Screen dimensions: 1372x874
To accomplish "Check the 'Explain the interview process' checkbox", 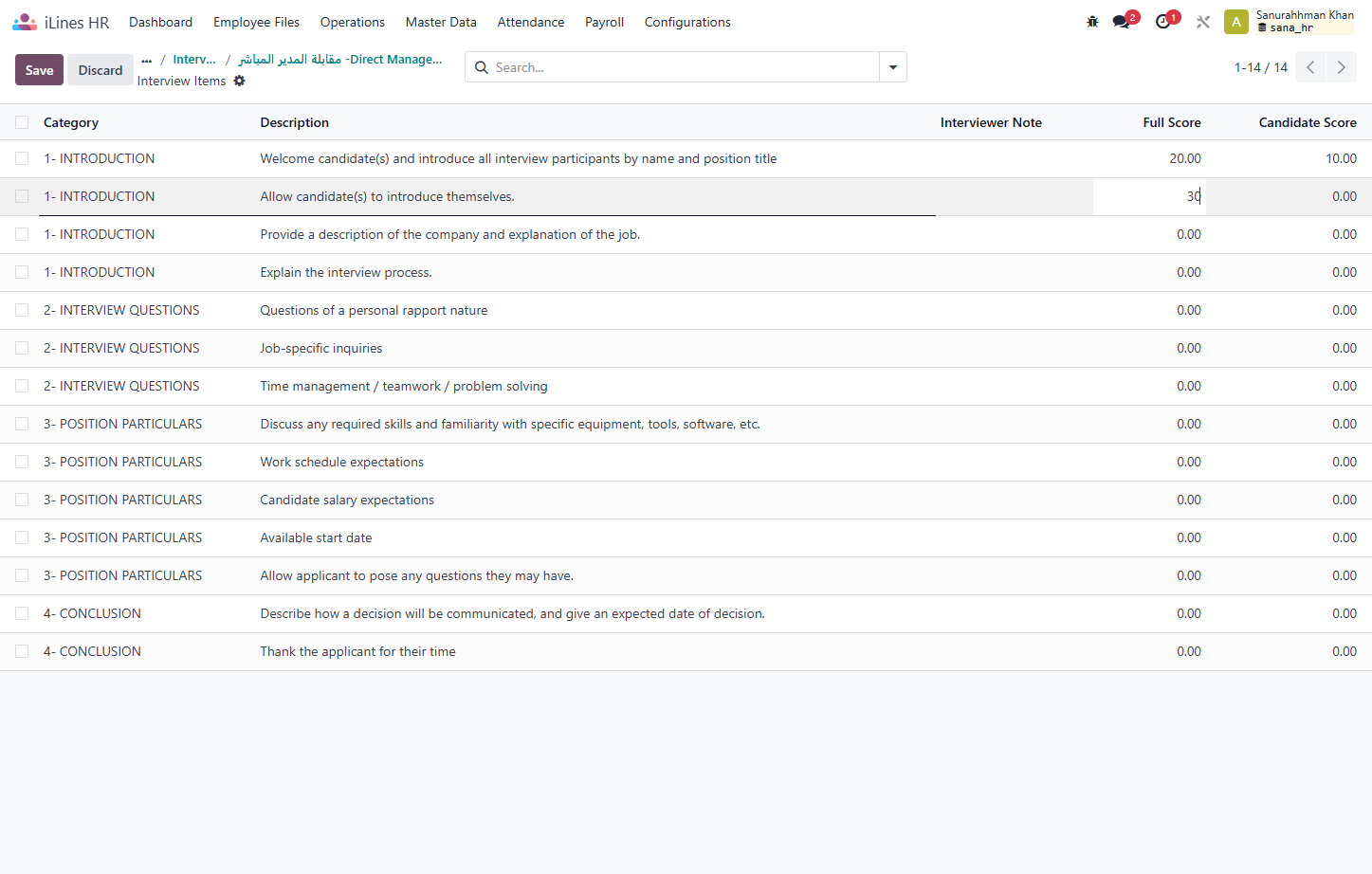I will coord(22,272).
